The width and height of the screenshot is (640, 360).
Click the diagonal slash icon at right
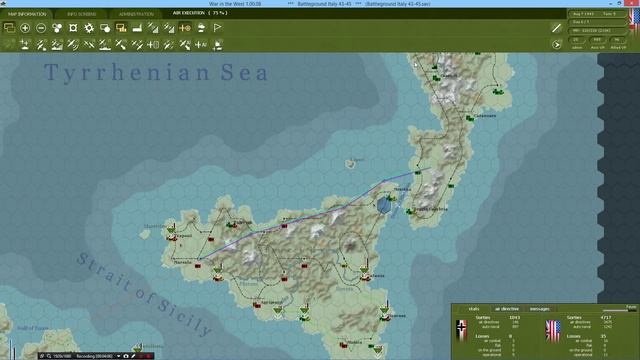pos(556,28)
